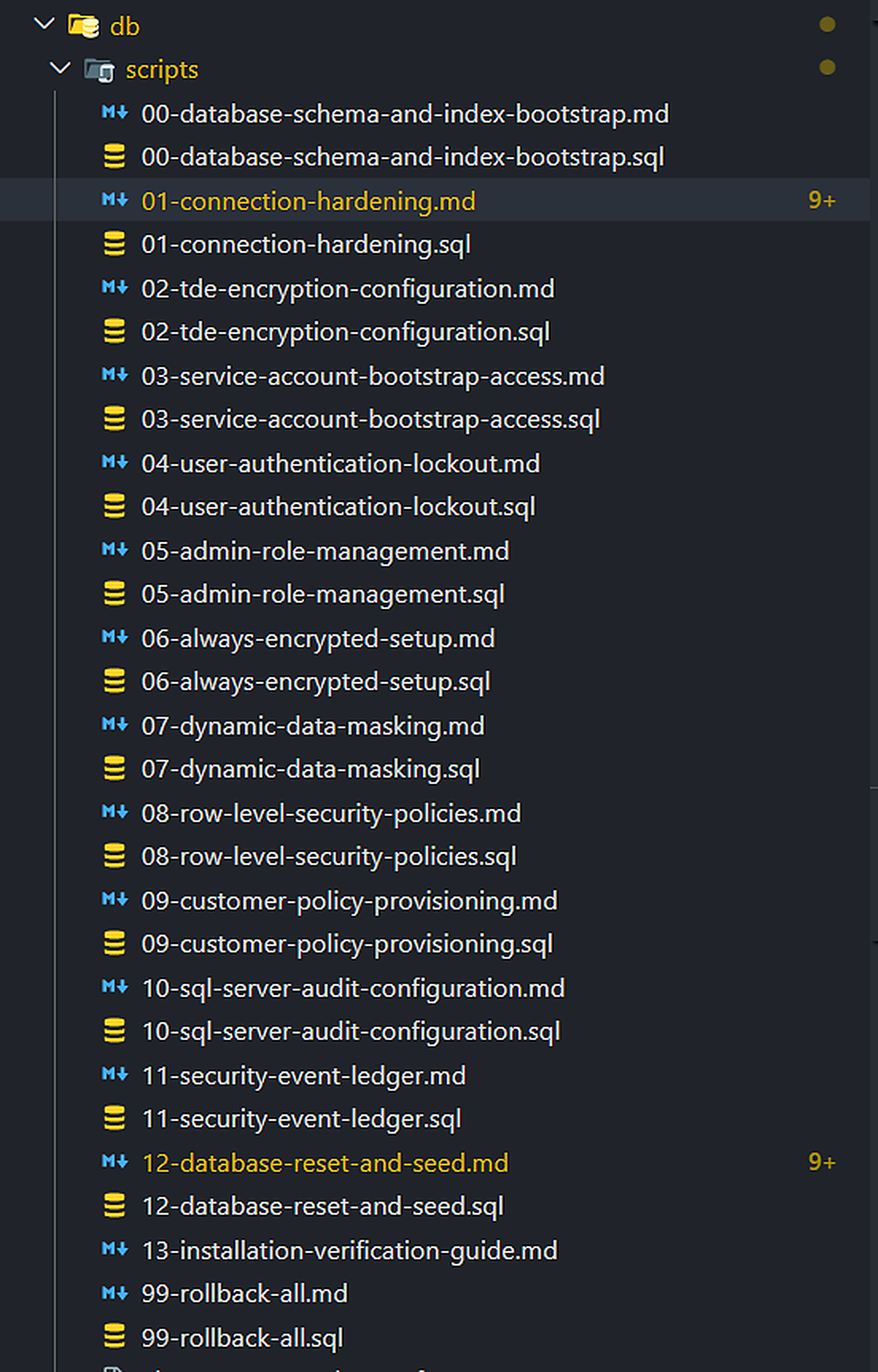The width and height of the screenshot is (878, 1372).
Task: Click SQL icon of 04-user-authentication-lockout.sql
Action: click(115, 506)
